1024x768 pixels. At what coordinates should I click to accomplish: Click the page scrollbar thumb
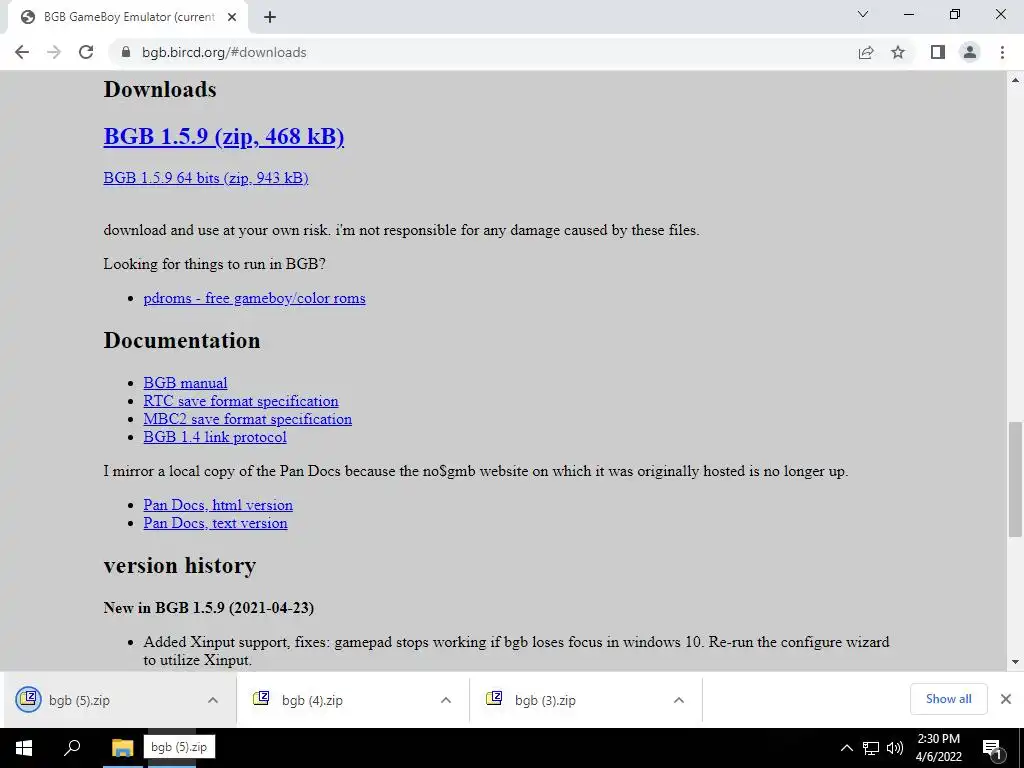(1015, 479)
